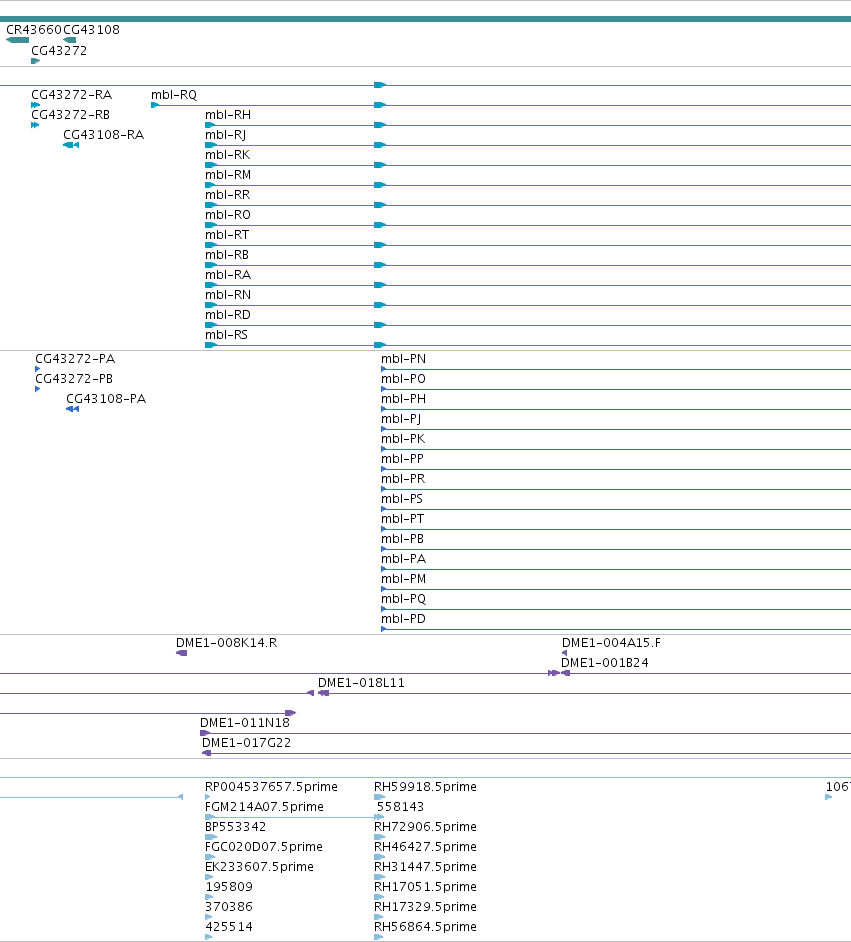The image size is (851, 942).
Task: Select EST RH17329.5prime
Action: point(425,907)
